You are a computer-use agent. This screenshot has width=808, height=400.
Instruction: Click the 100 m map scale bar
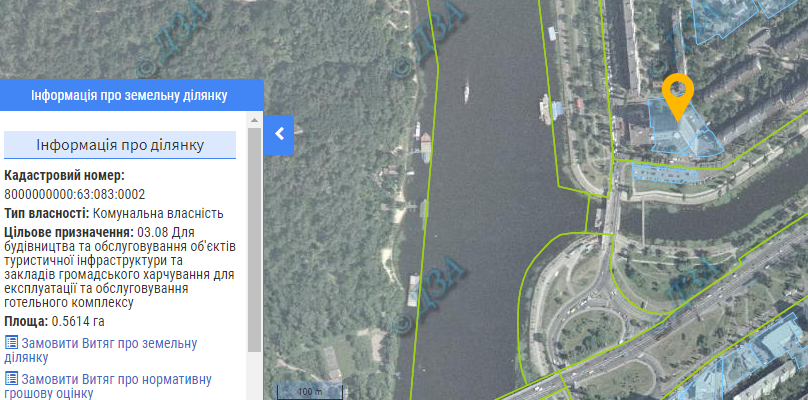point(310,391)
